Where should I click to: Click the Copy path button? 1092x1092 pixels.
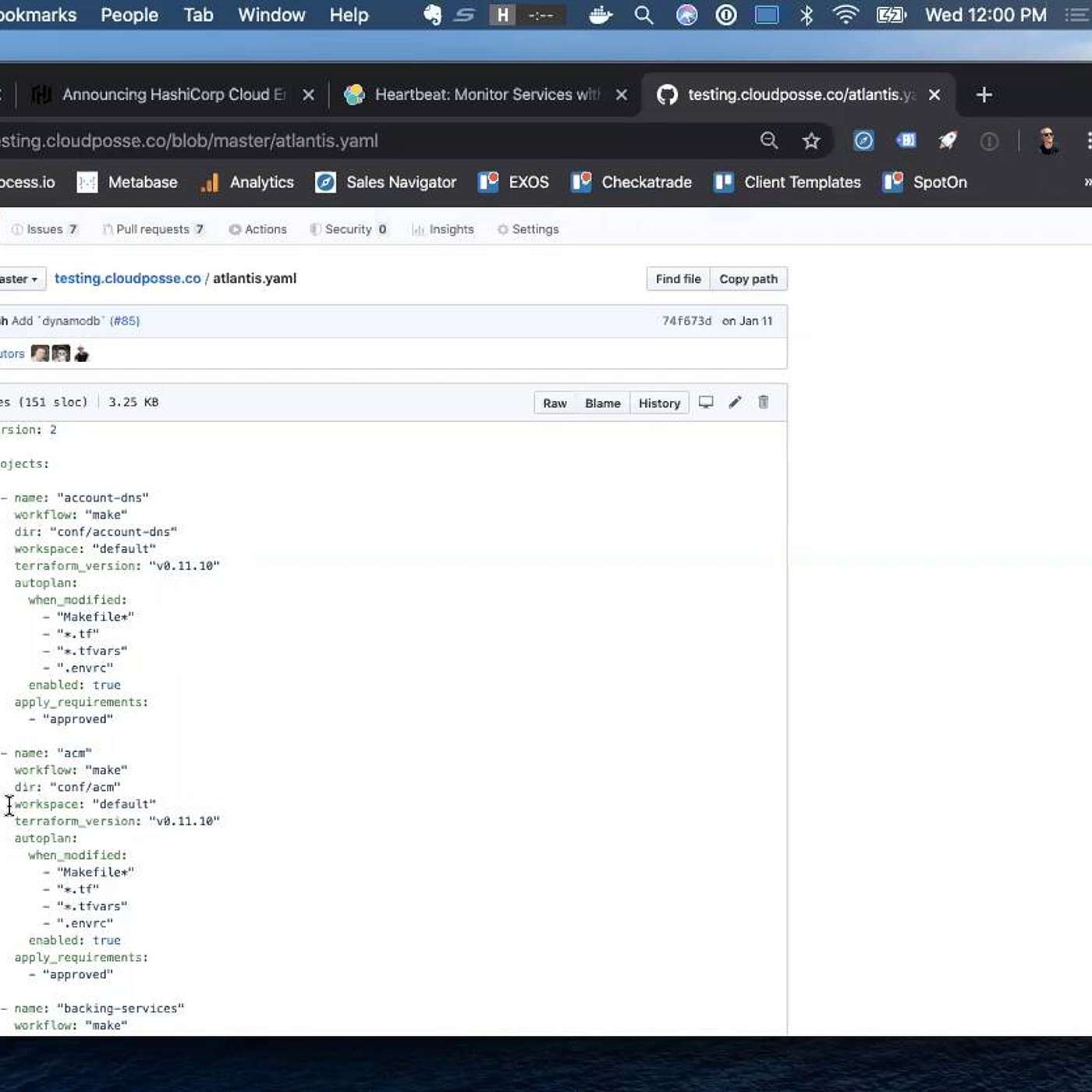tap(748, 279)
